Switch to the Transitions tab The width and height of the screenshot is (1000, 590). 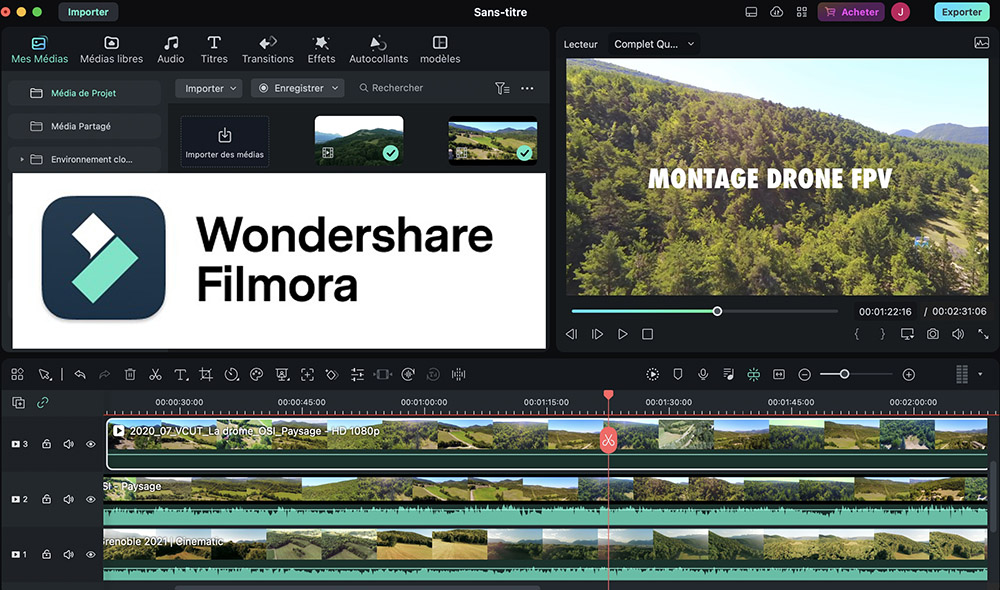tap(268, 49)
